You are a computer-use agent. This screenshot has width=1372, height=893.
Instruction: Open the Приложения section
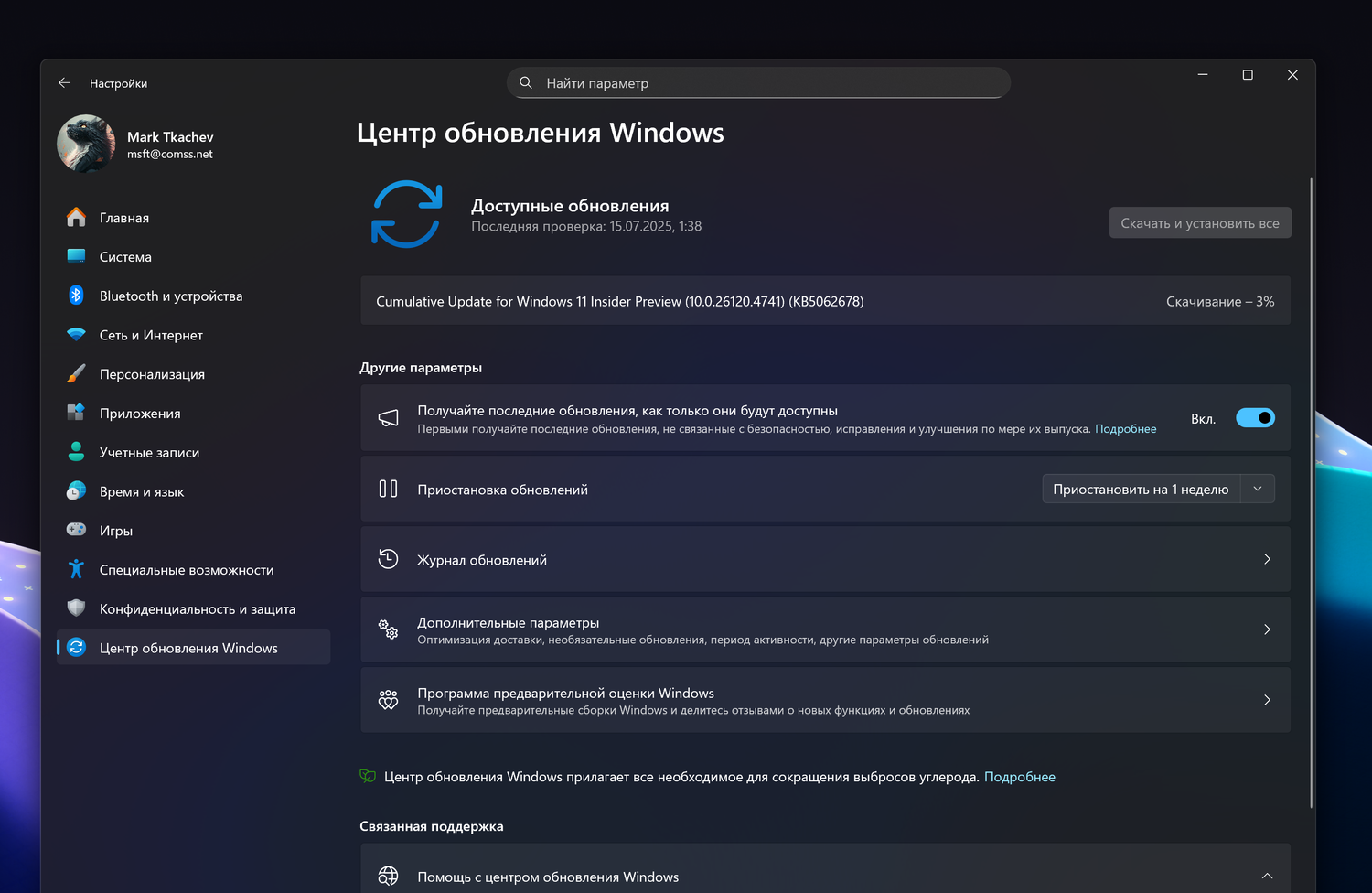[193, 413]
